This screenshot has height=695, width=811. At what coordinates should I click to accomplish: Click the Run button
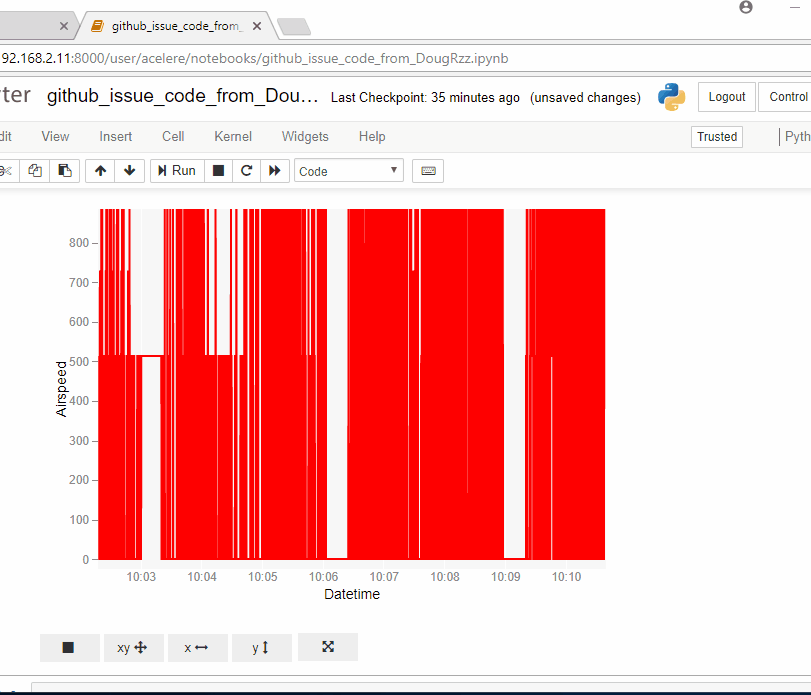[176, 170]
